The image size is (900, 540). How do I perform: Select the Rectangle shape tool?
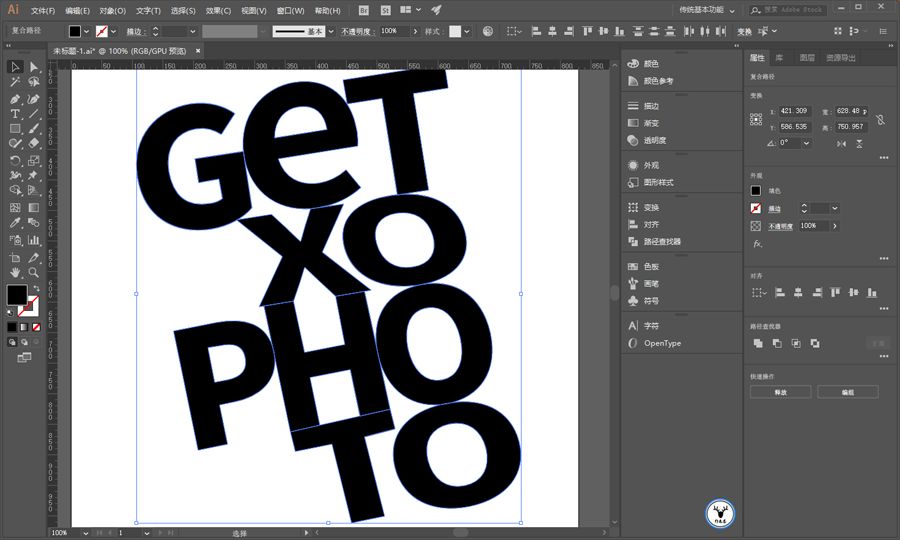pyautogui.click(x=15, y=129)
